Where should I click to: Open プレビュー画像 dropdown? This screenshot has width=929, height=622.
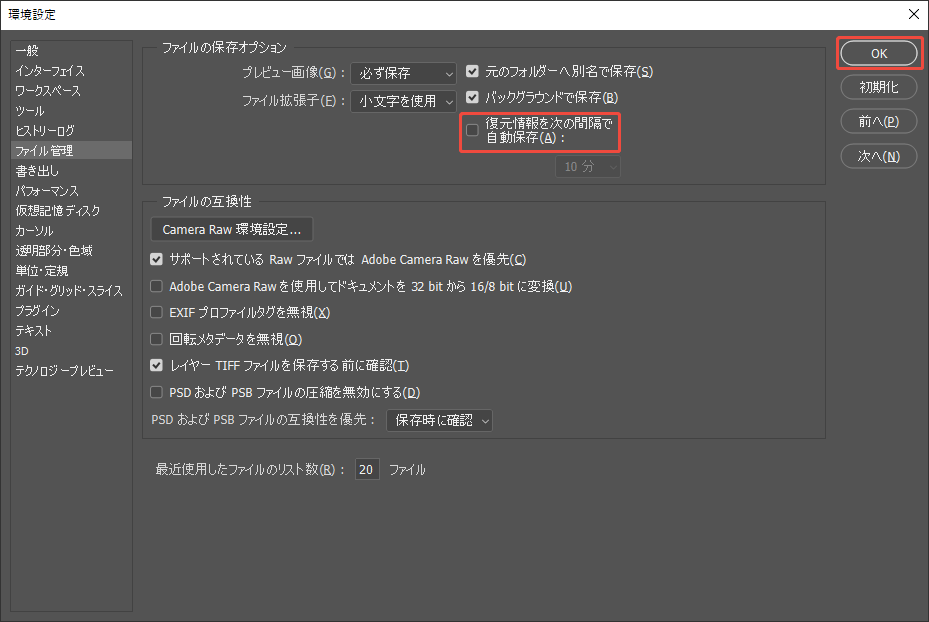(403, 72)
